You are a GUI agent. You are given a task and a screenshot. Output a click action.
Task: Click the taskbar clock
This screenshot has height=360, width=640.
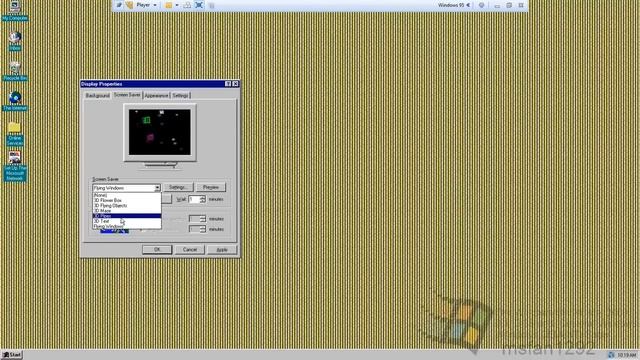[x=627, y=355]
